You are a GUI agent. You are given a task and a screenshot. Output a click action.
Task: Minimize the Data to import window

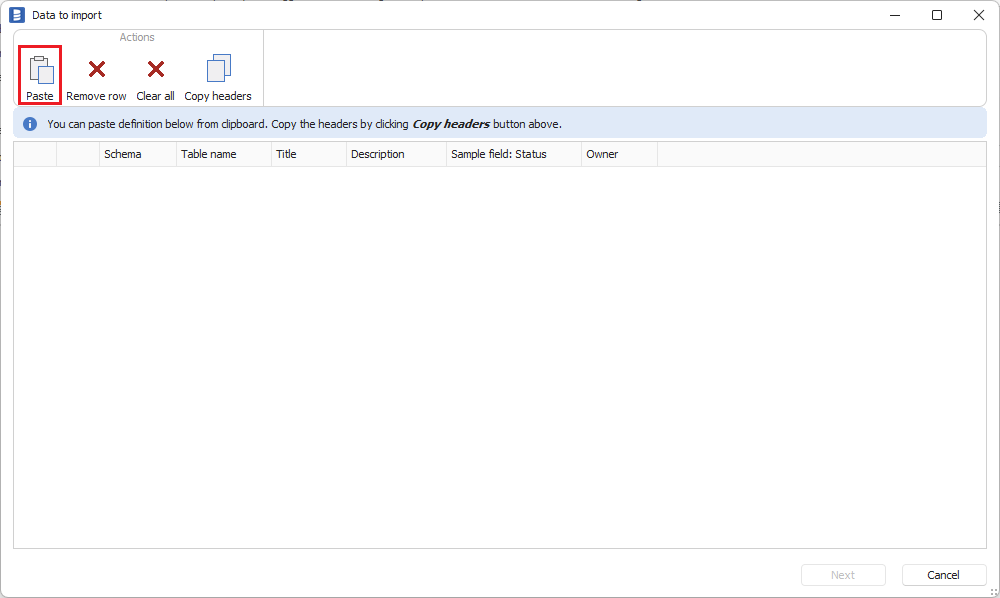(893, 15)
